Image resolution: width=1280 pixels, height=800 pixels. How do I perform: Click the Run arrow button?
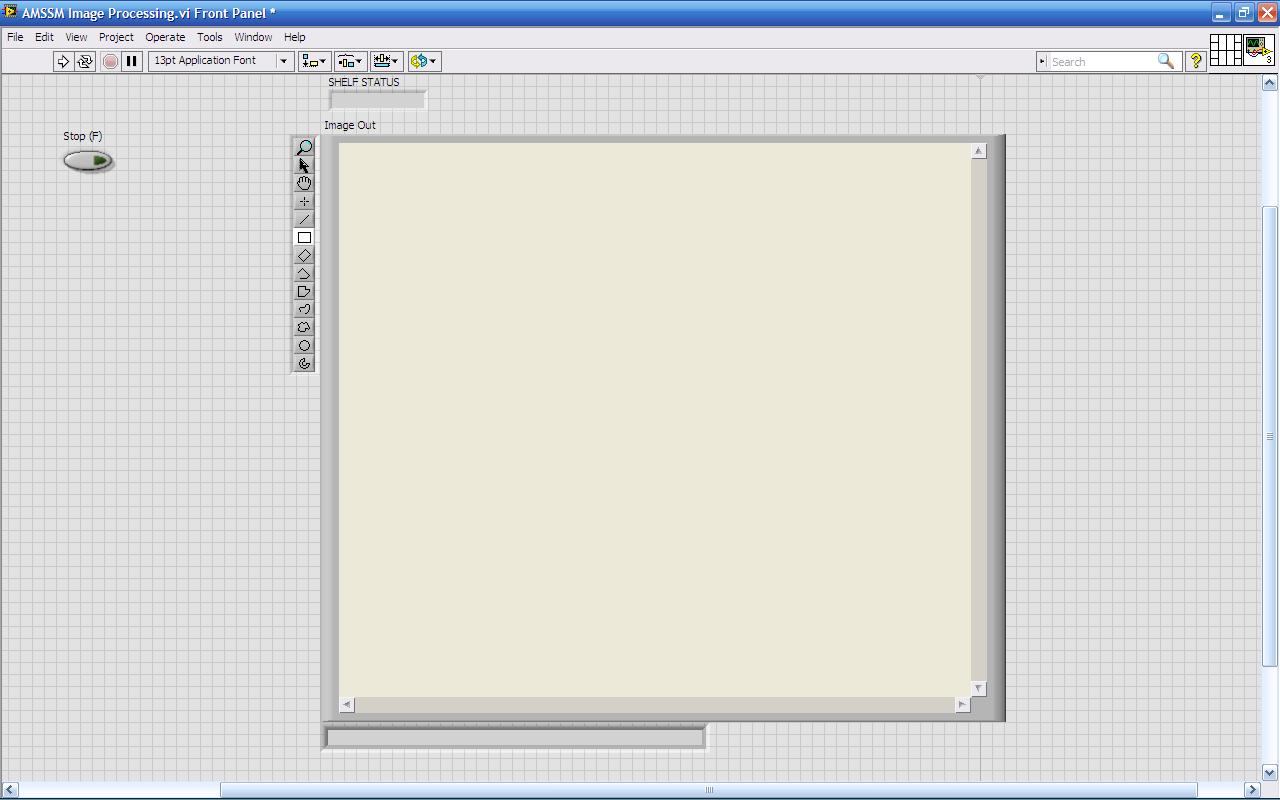63,61
